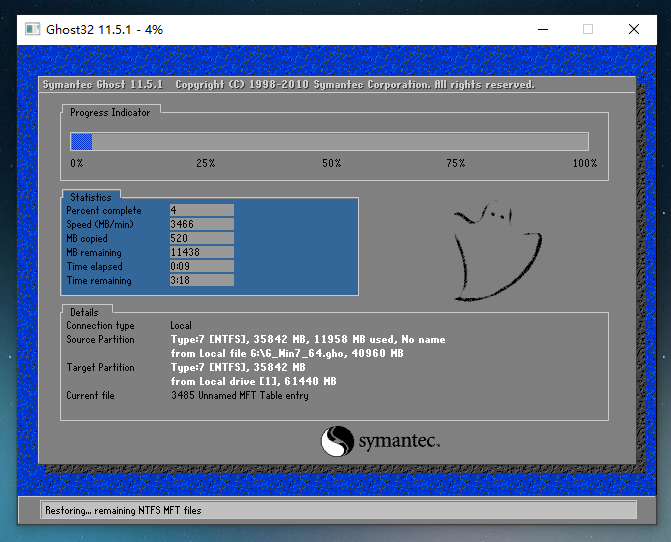Viewport: 671px width, 542px height.
Task: Click the Symantec round logo icon
Action: (337, 441)
